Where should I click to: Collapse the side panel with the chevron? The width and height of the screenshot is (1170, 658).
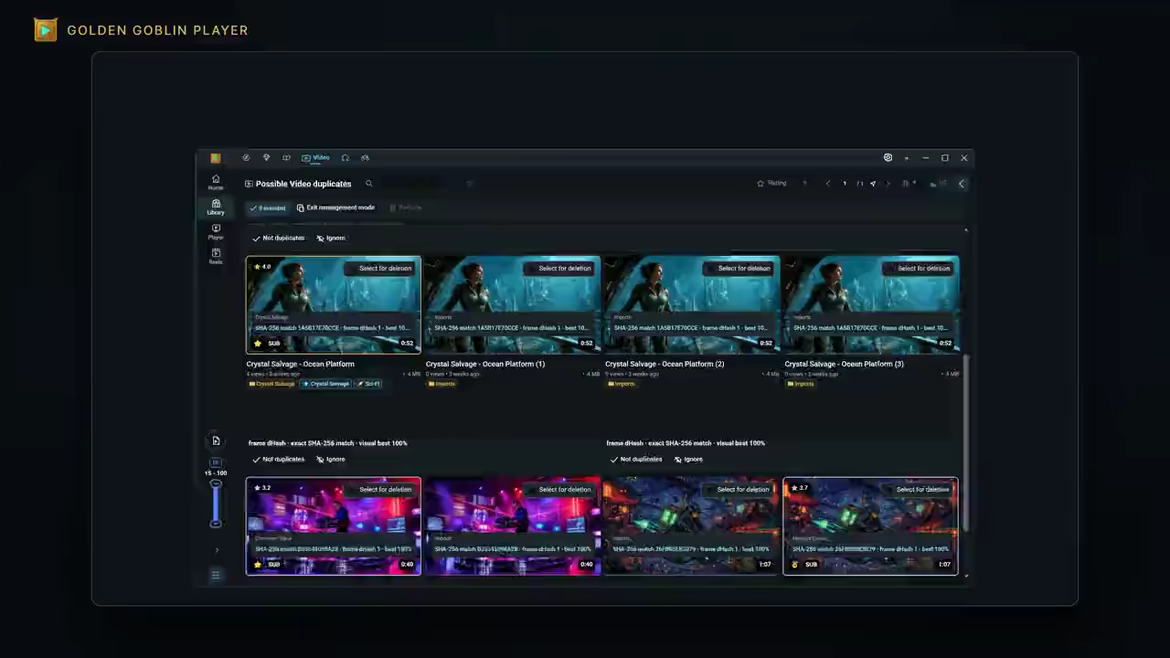(x=962, y=184)
